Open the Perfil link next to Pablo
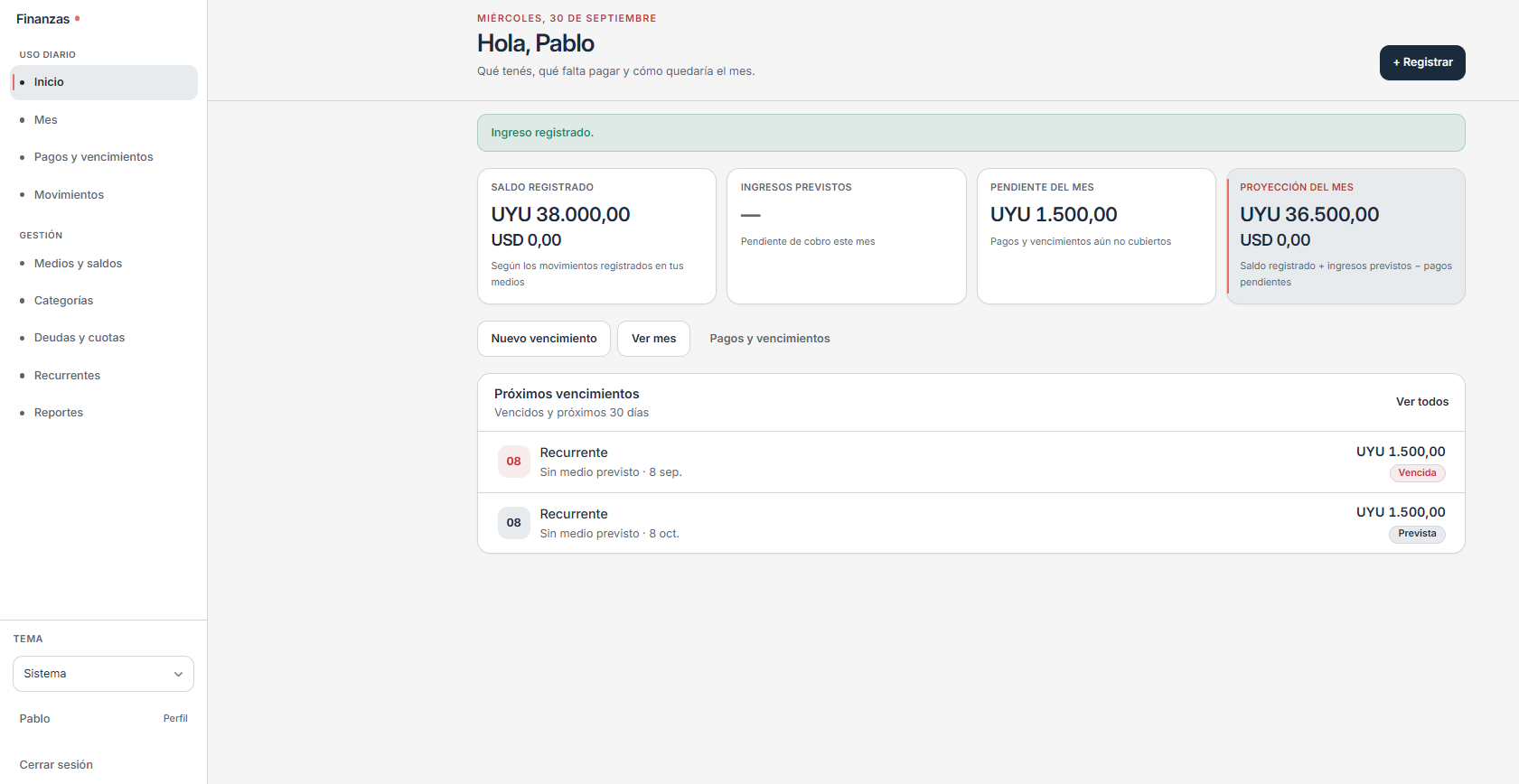 [x=175, y=719]
